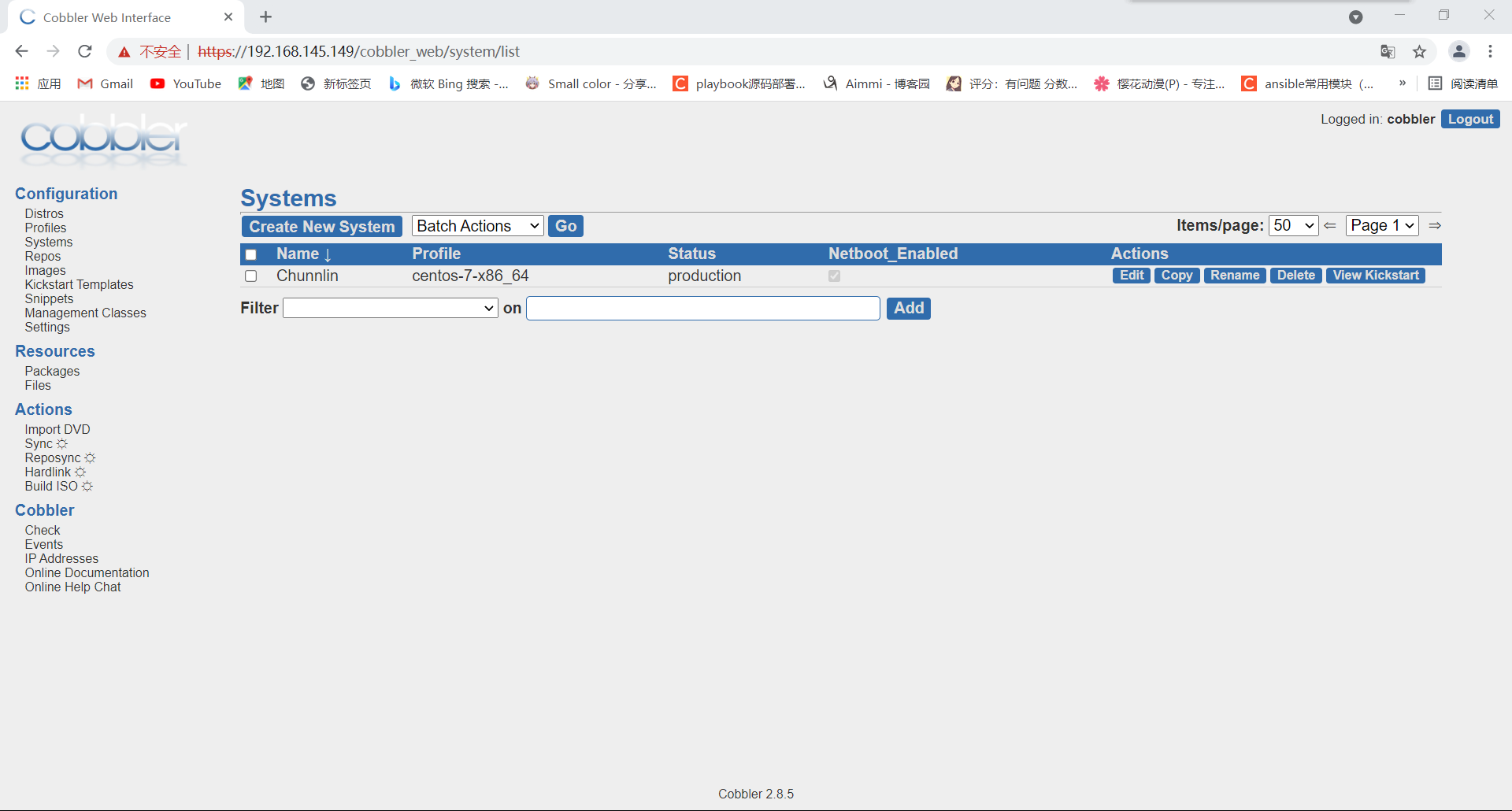The width and height of the screenshot is (1512, 811).
Task: Open the 新标签页 bookmark
Action: tap(336, 83)
